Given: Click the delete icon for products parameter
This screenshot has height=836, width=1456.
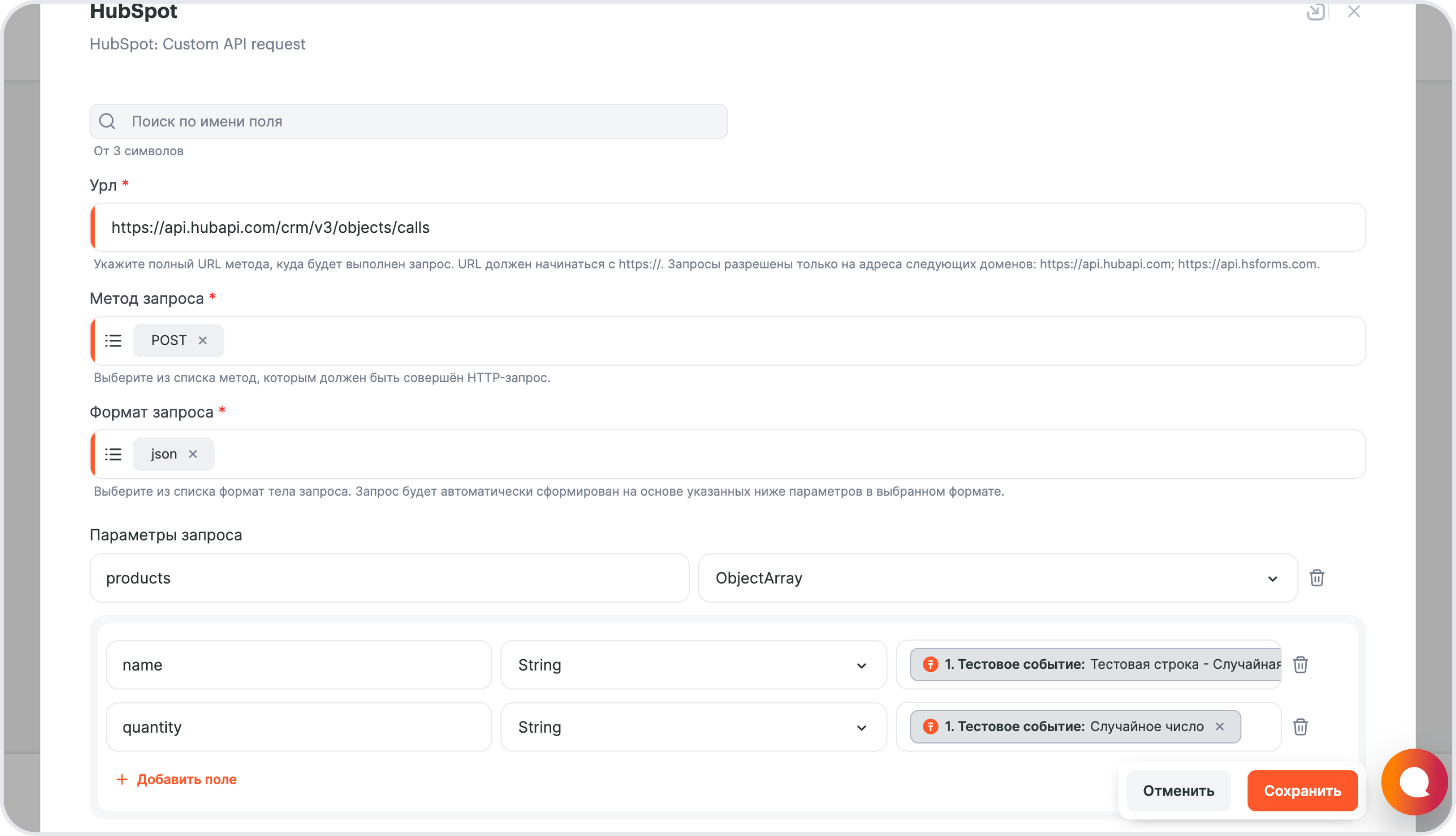Looking at the screenshot, I should (1318, 578).
